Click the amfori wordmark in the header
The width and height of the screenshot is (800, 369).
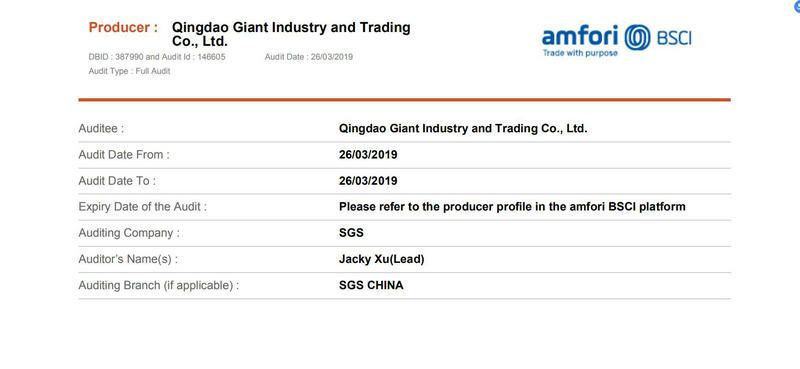click(x=581, y=37)
